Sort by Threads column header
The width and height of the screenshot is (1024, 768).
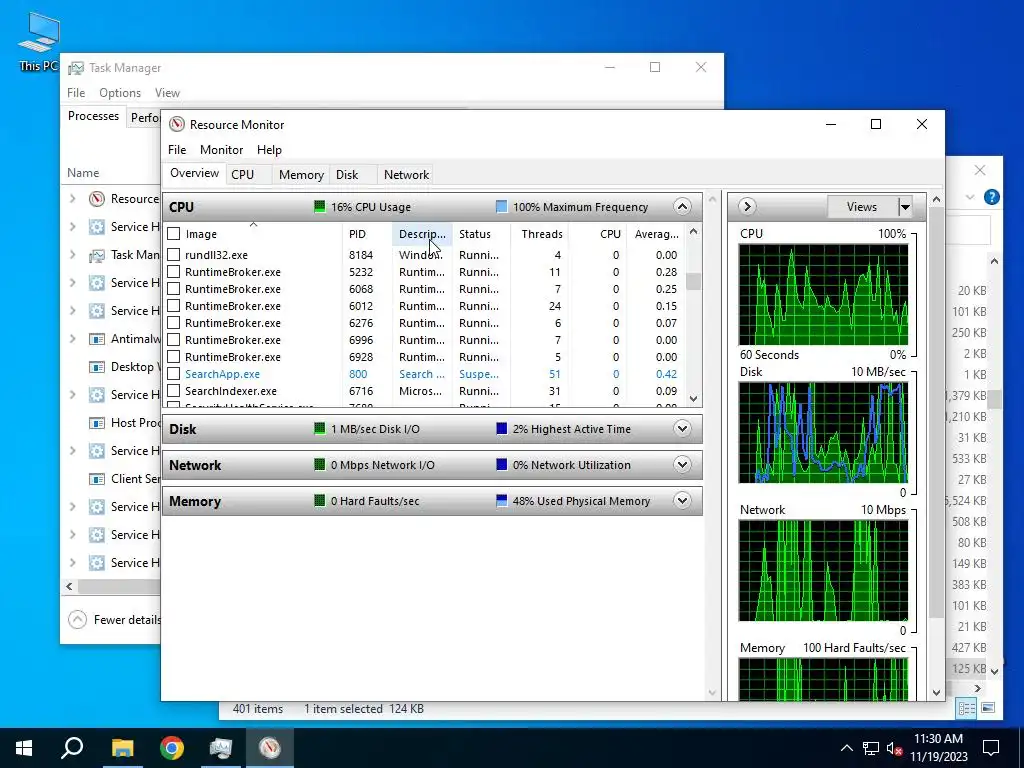coord(541,234)
